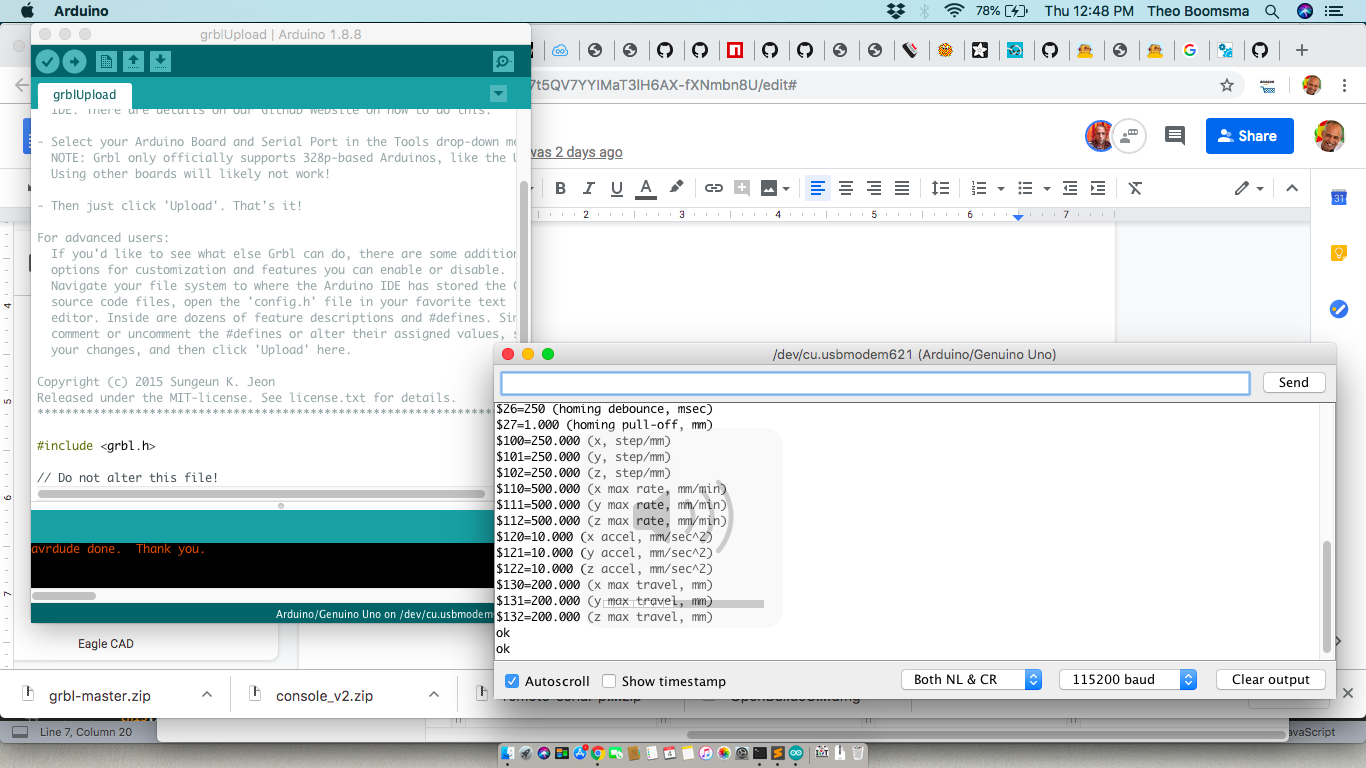Save the sketch with the down-arrow icon
Viewport: 1366px width, 768px height.
pos(160,61)
